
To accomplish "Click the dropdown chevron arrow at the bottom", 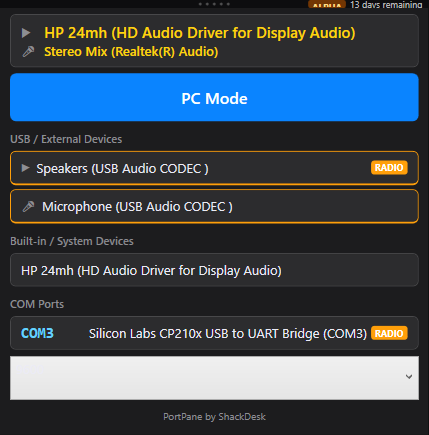I will [x=409, y=377].
